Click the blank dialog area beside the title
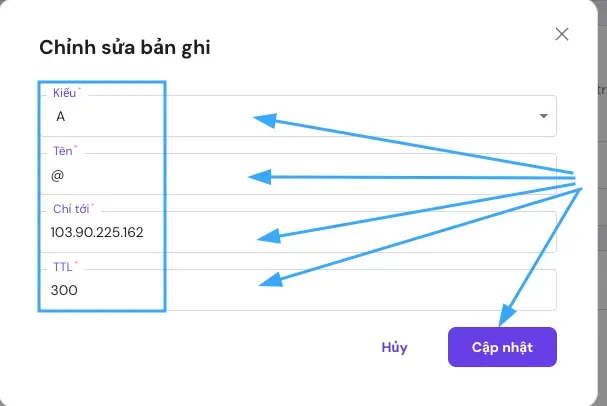 pos(380,47)
